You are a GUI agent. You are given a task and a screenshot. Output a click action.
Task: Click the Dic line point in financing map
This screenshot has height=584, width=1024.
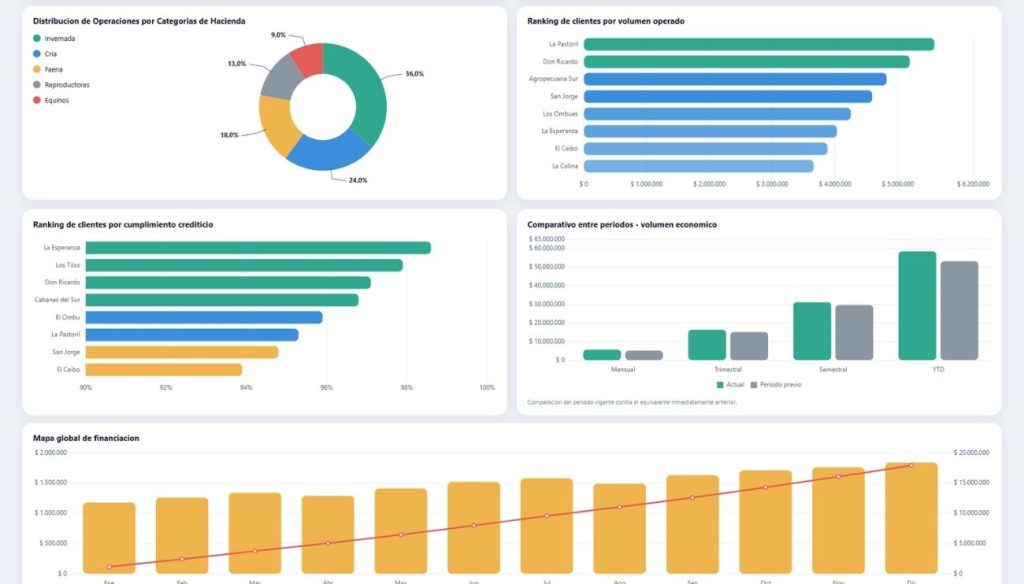click(911, 465)
